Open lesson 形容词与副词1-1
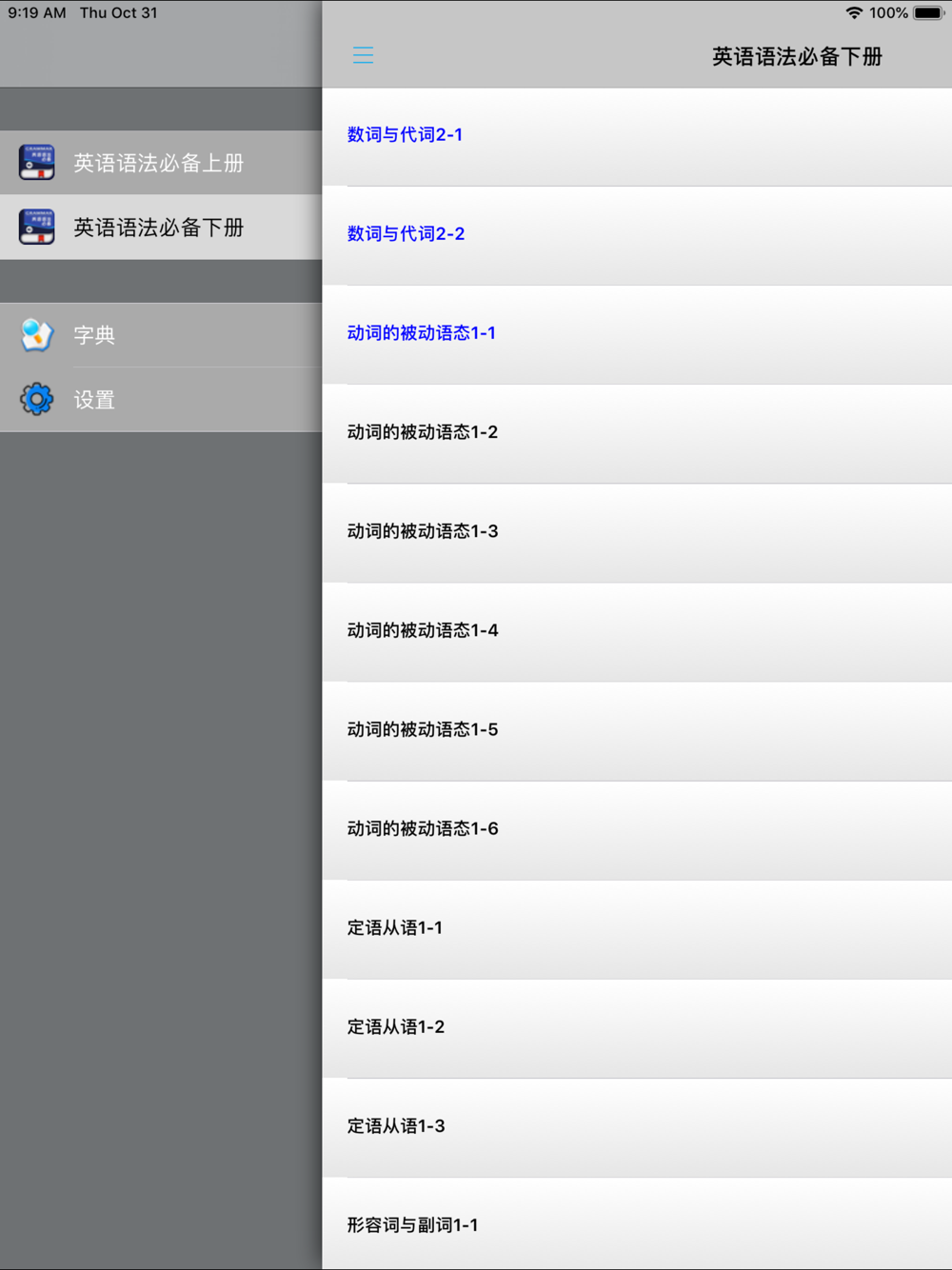The width and height of the screenshot is (952, 1270). [637, 1223]
